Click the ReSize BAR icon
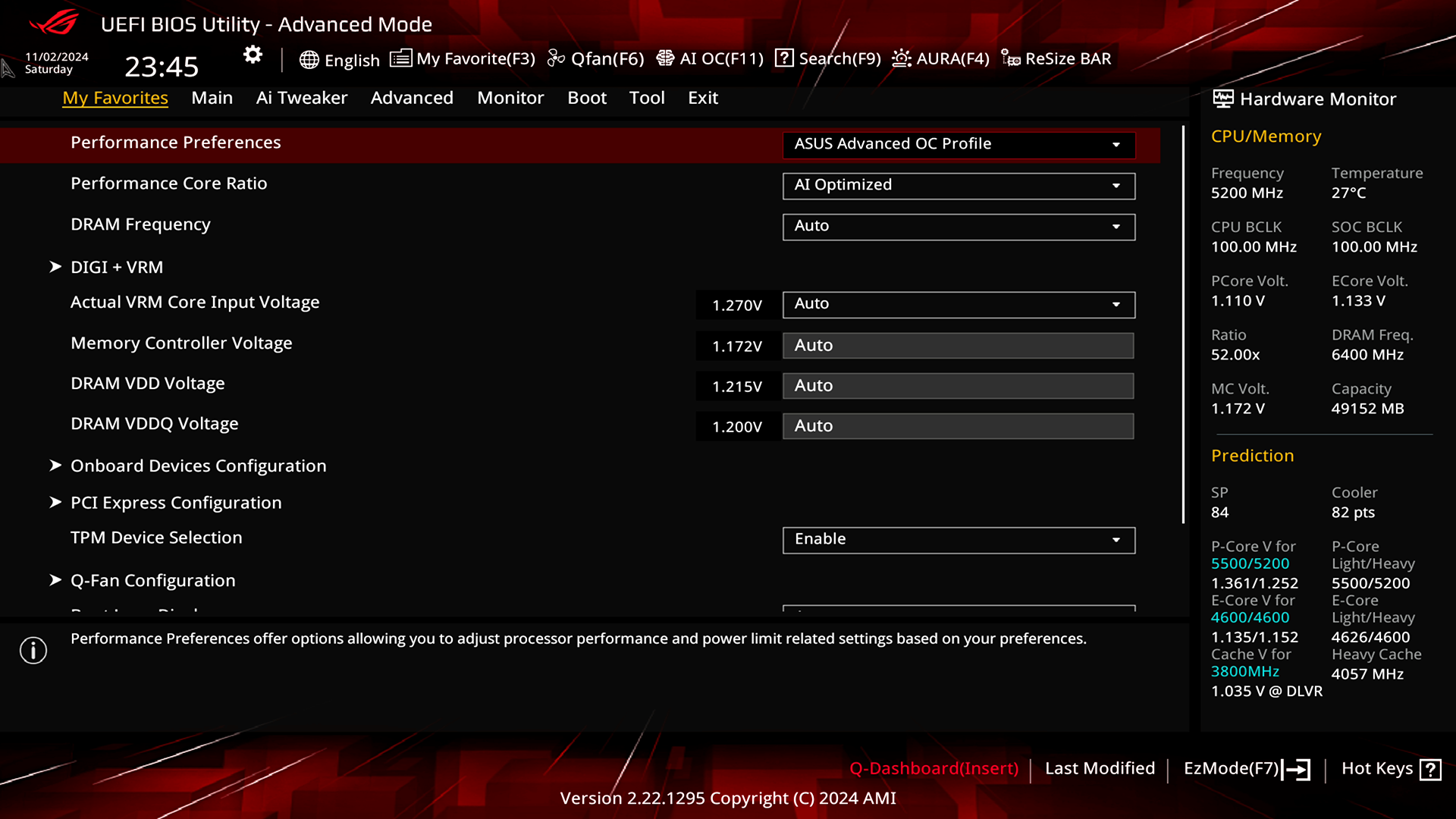Image resolution: width=1456 pixels, height=819 pixels. [x=1010, y=58]
